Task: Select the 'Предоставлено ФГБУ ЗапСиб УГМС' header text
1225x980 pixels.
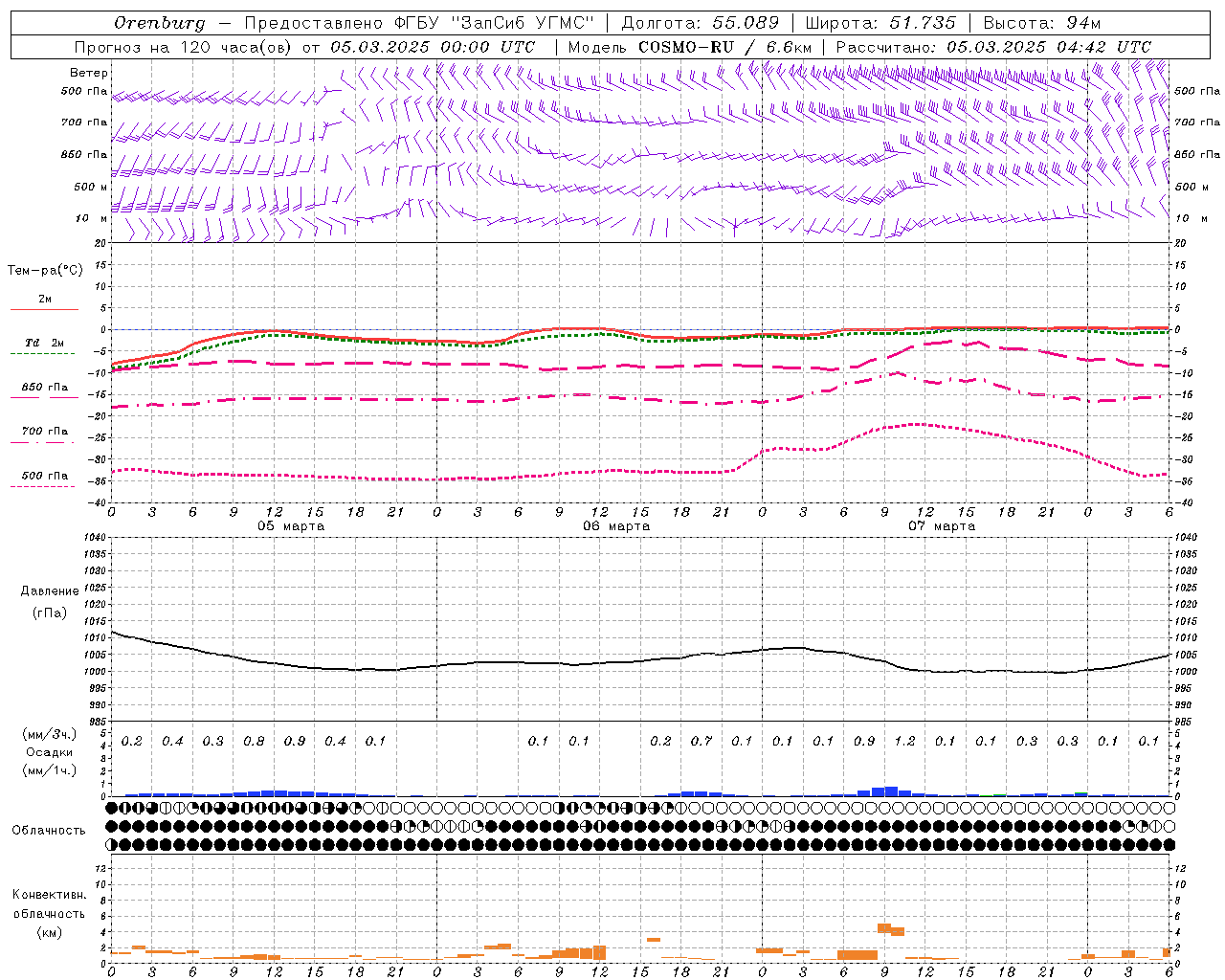Action: point(419,23)
